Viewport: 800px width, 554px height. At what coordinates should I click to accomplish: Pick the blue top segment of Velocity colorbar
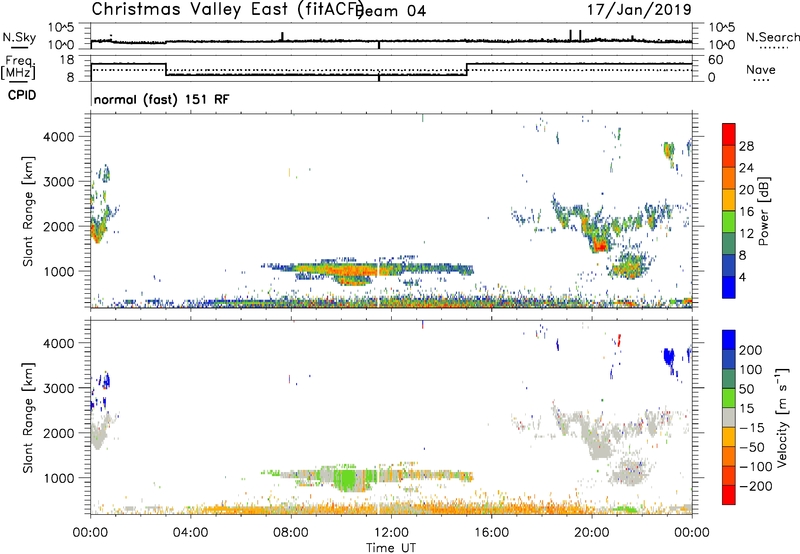pyautogui.click(x=729, y=340)
